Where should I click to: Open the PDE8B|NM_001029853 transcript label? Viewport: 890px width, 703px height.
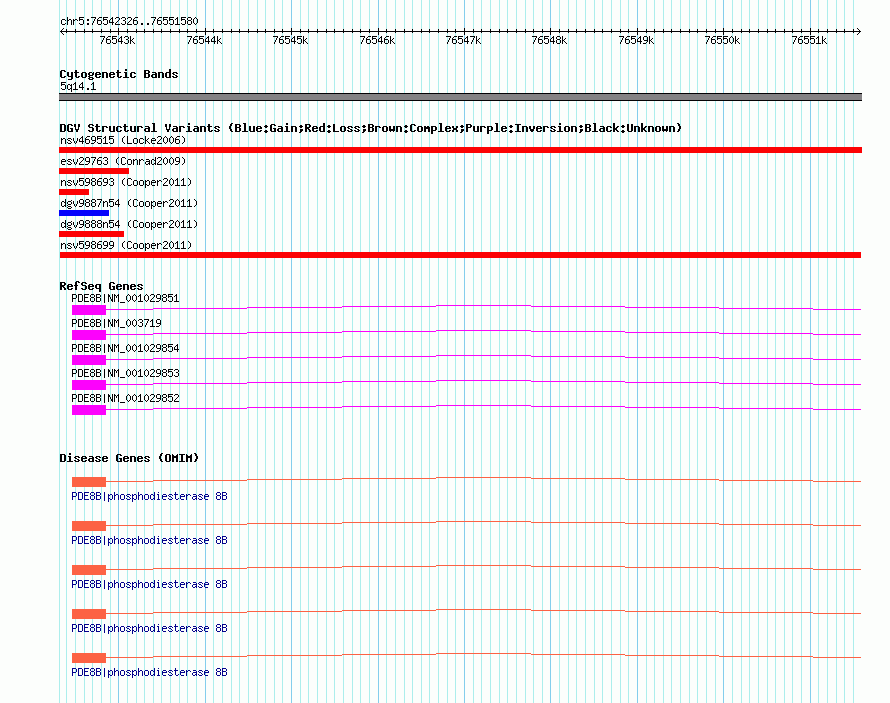click(x=125, y=373)
